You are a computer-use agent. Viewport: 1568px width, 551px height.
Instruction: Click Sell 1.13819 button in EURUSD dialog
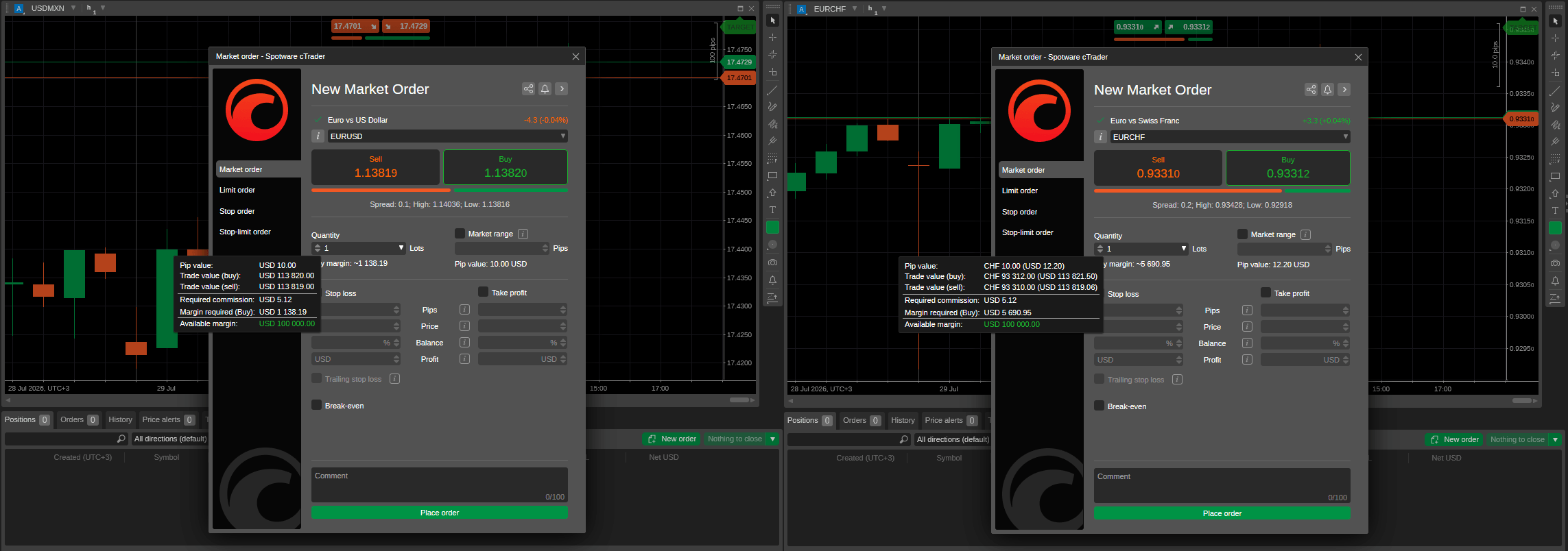click(x=375, y=167)
